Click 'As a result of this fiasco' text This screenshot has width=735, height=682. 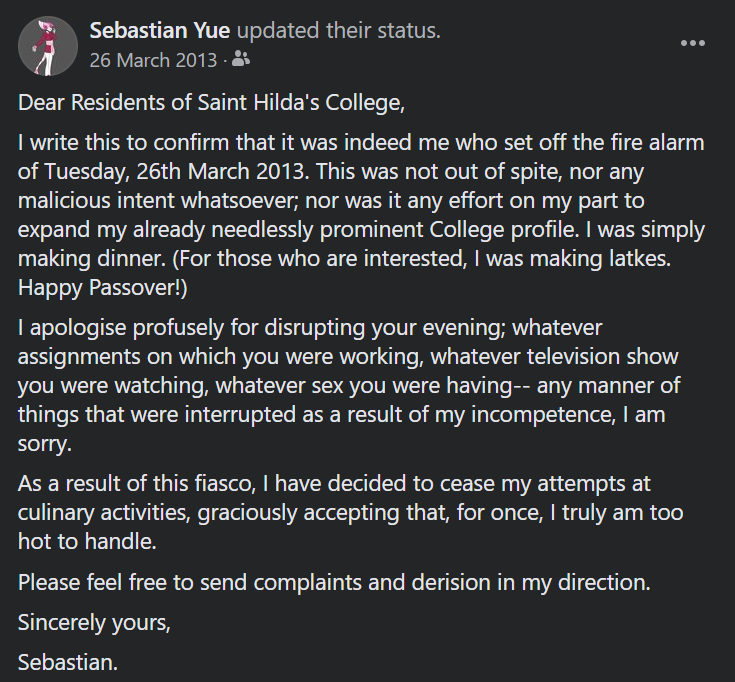136,484
